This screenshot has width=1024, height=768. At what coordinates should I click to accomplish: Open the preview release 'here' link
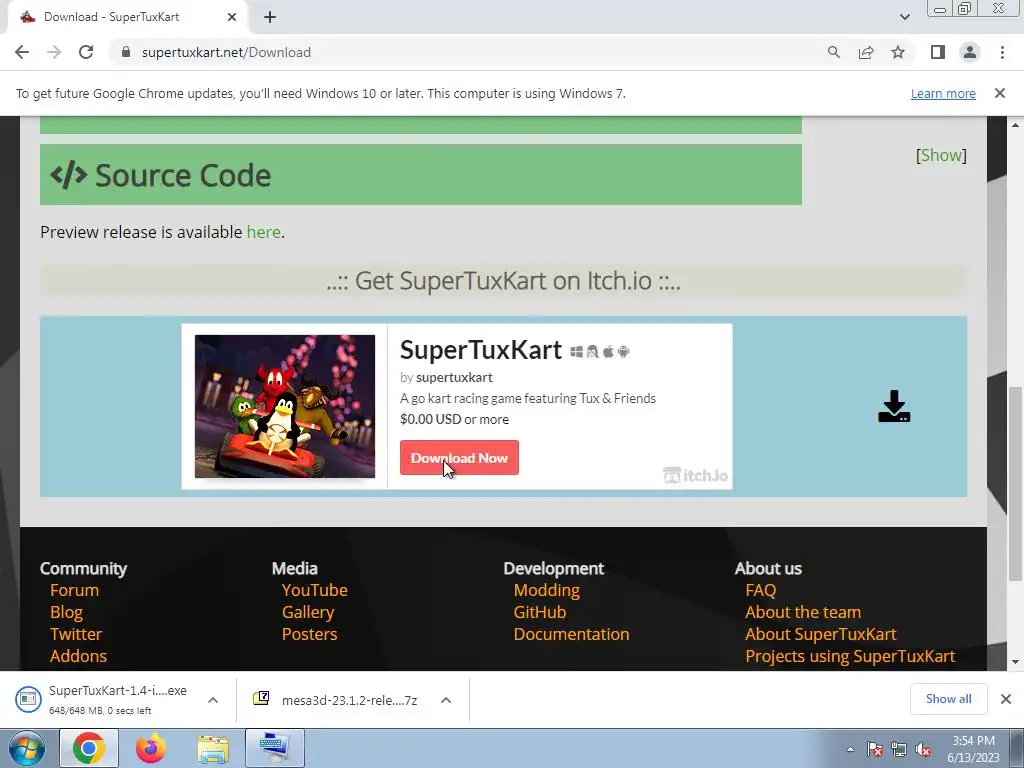pyautogui.click(x=263, y=232)
